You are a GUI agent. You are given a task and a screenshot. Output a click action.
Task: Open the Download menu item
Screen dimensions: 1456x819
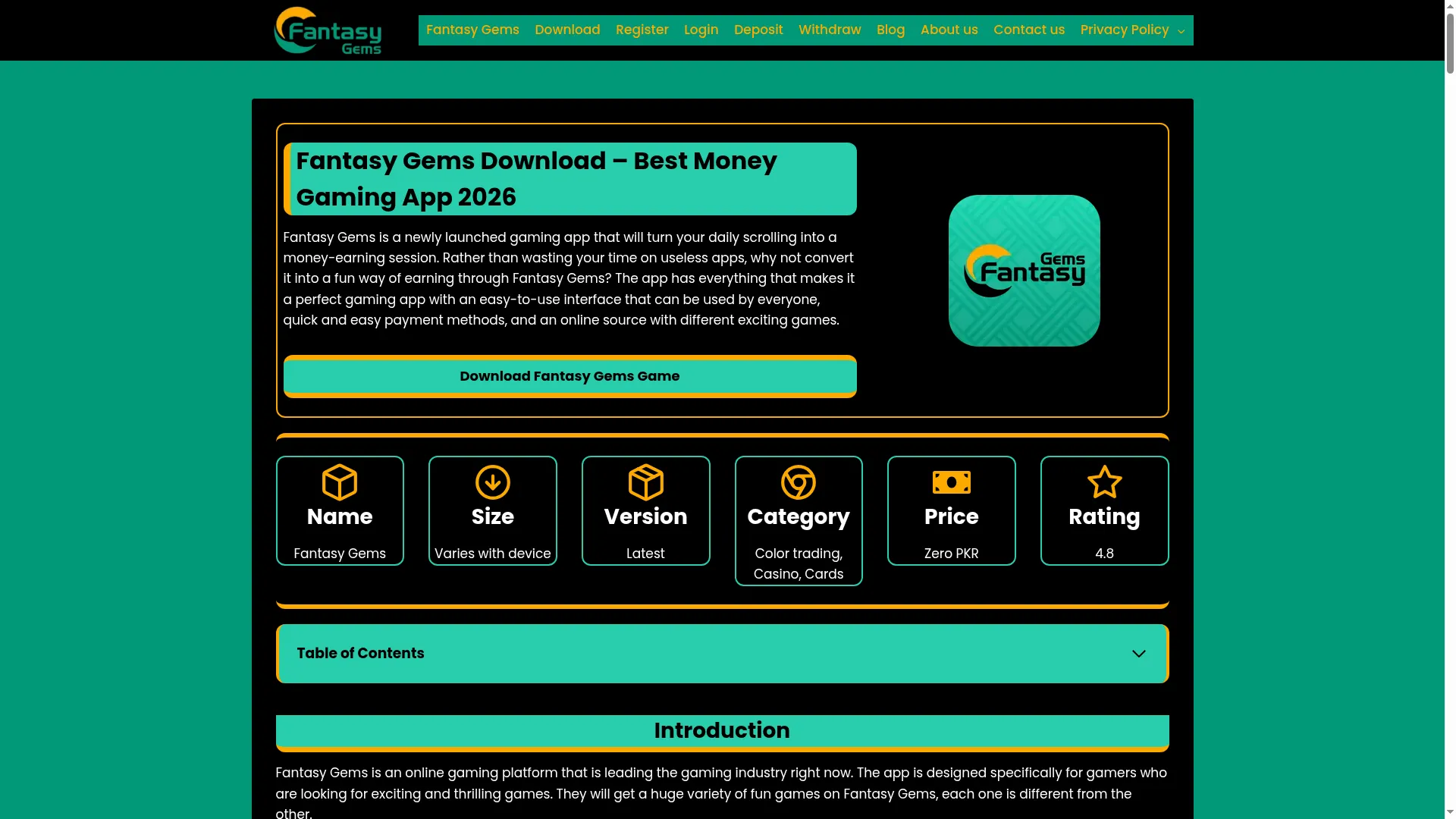click(x=567, y=30)
